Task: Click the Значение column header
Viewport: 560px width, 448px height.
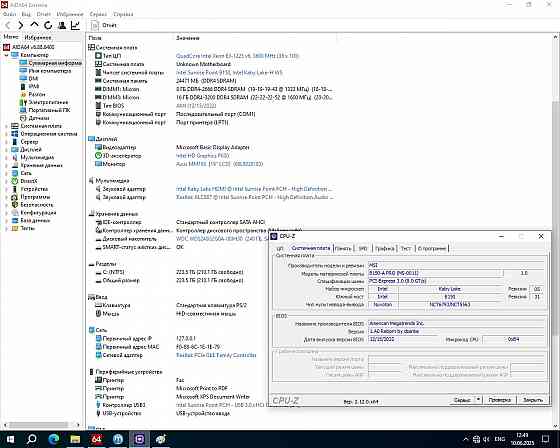Action: click(x=188, y=38)
